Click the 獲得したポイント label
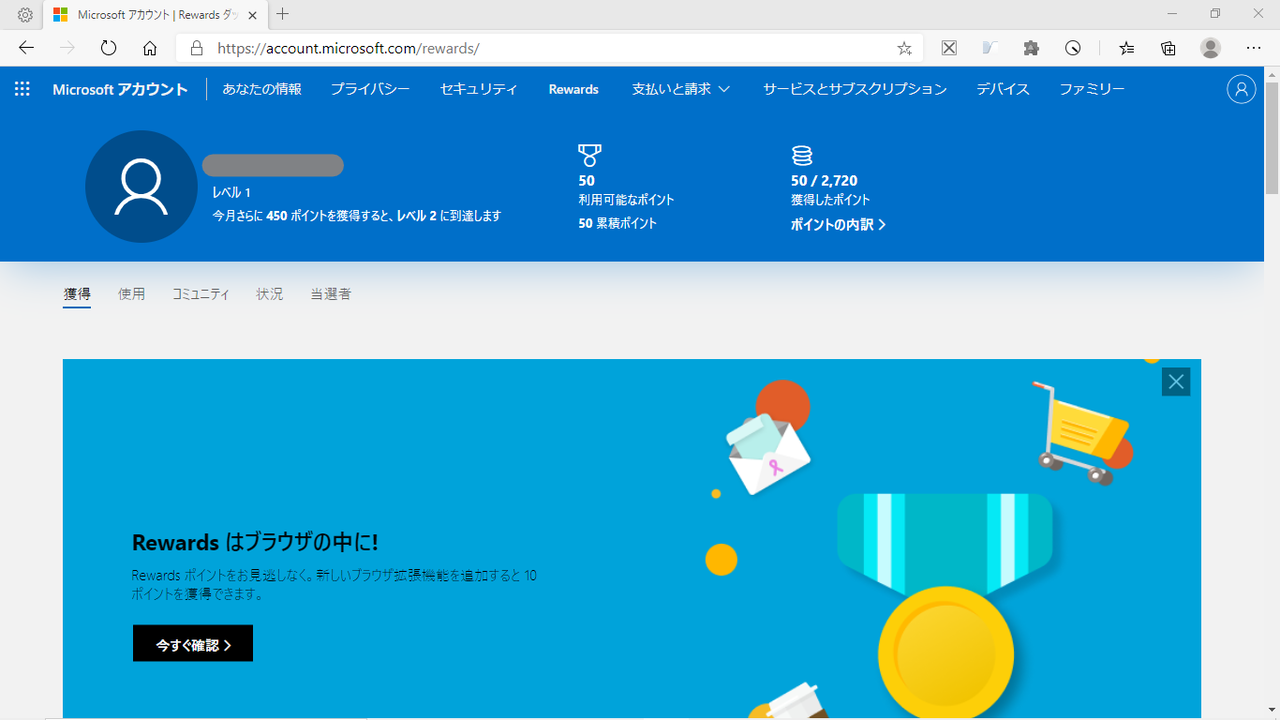The image size is (1280, 720). pos(831,200)
